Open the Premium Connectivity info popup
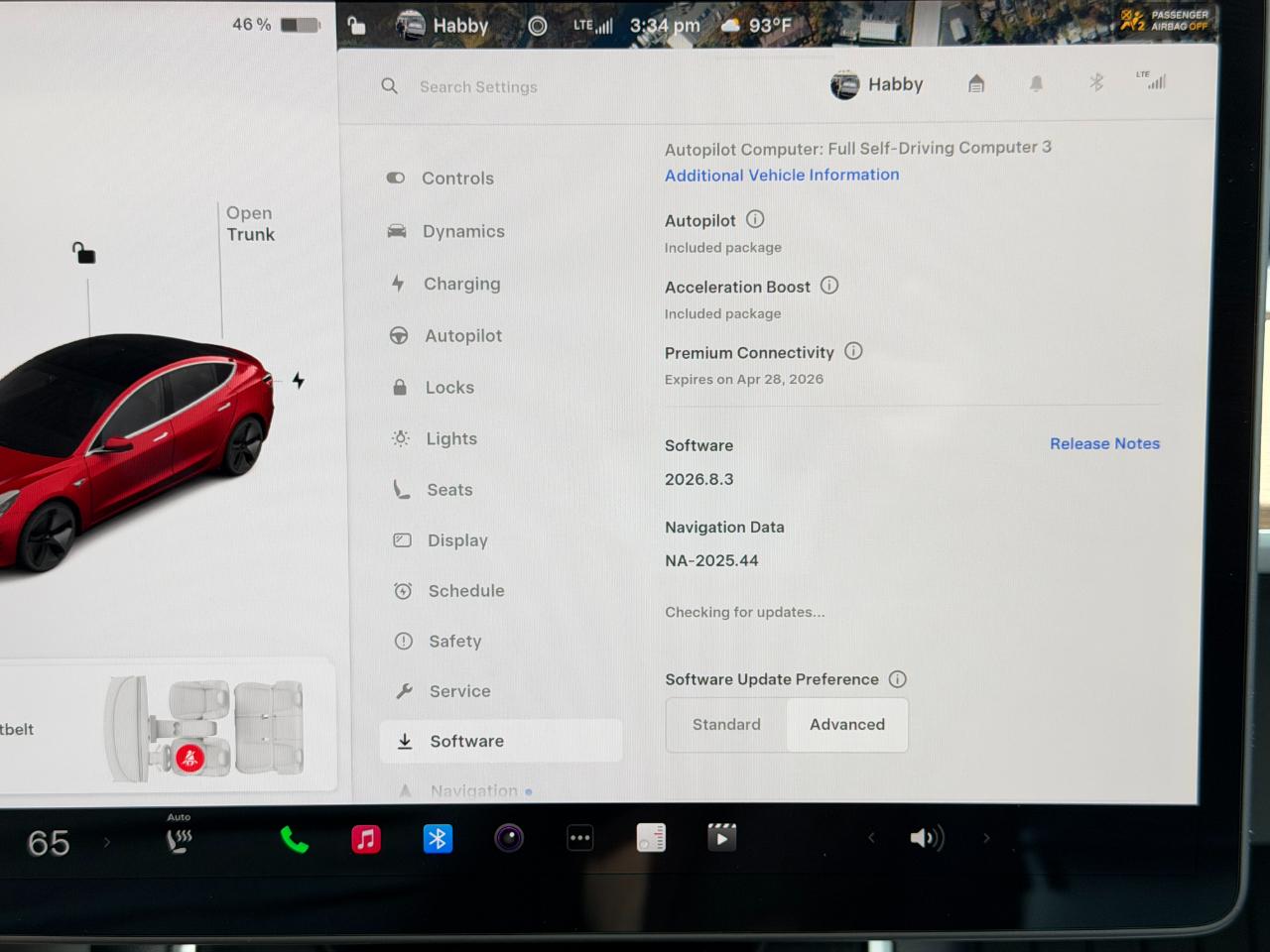1270x952 pixels. coord(853,351)
